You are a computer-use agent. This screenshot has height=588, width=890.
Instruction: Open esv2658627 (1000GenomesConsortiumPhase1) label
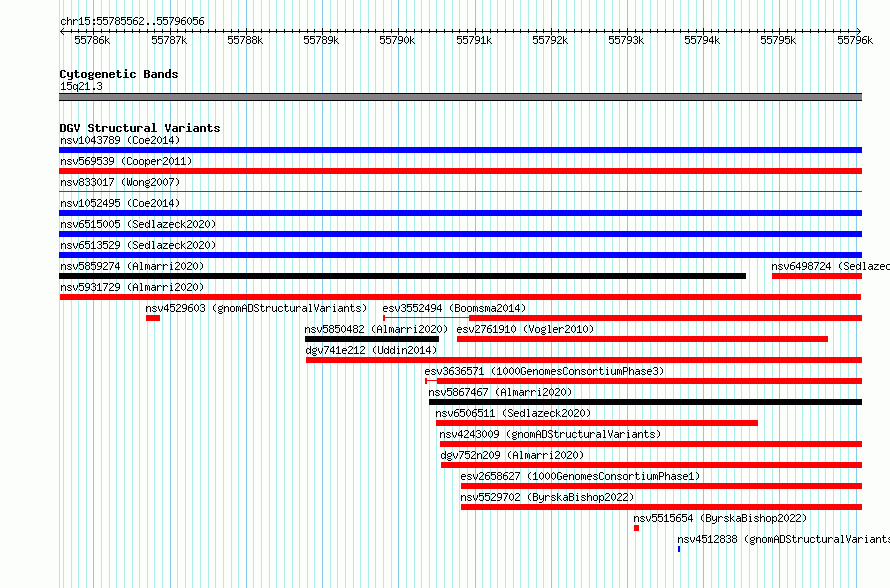point(580,476)
